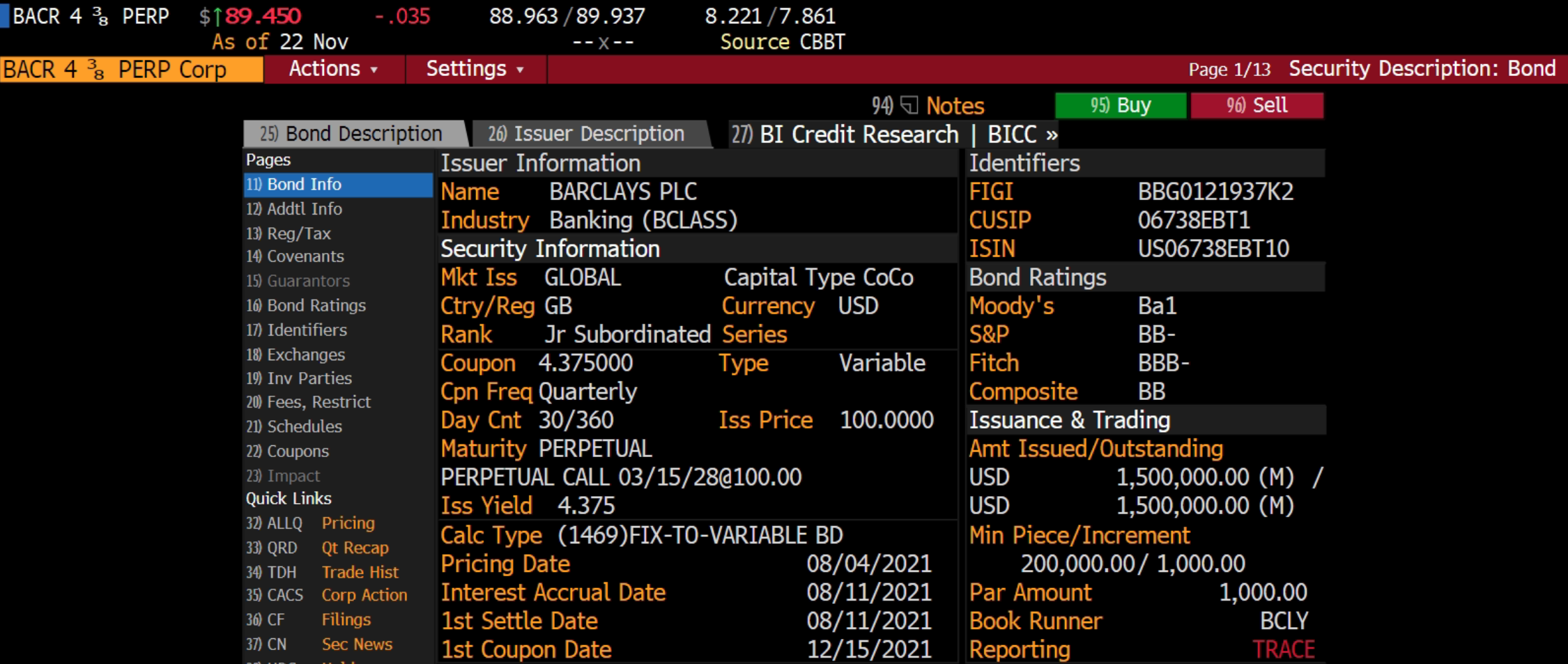Click the red Sell button

[1257, 105]
